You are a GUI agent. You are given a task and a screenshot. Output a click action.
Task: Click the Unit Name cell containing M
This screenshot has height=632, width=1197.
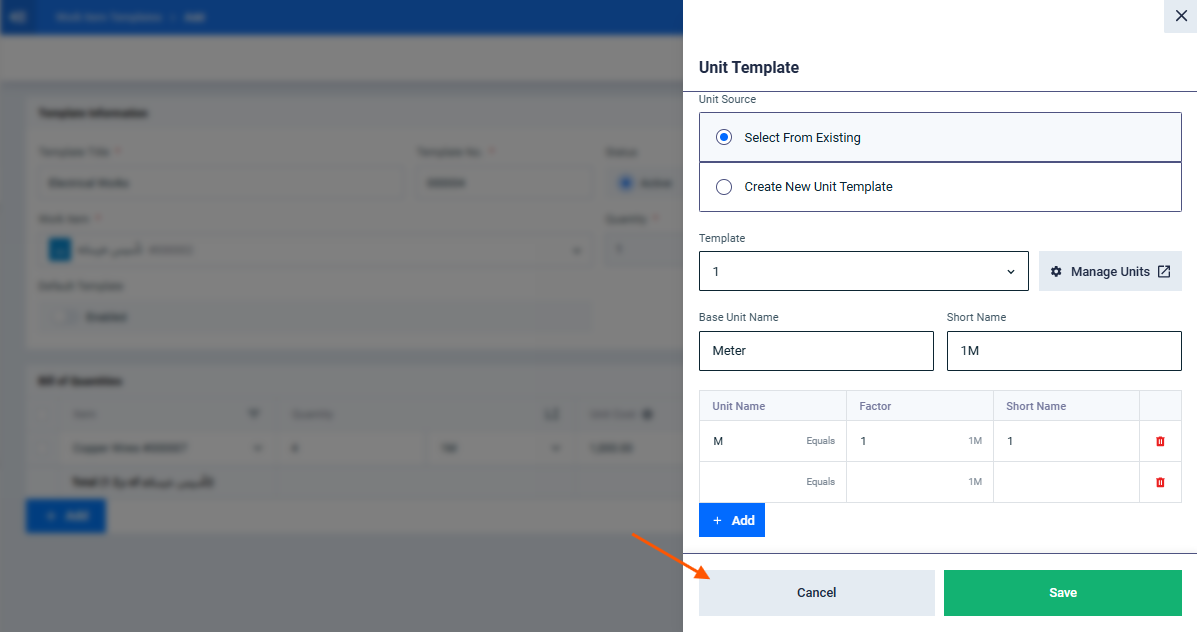773,441
